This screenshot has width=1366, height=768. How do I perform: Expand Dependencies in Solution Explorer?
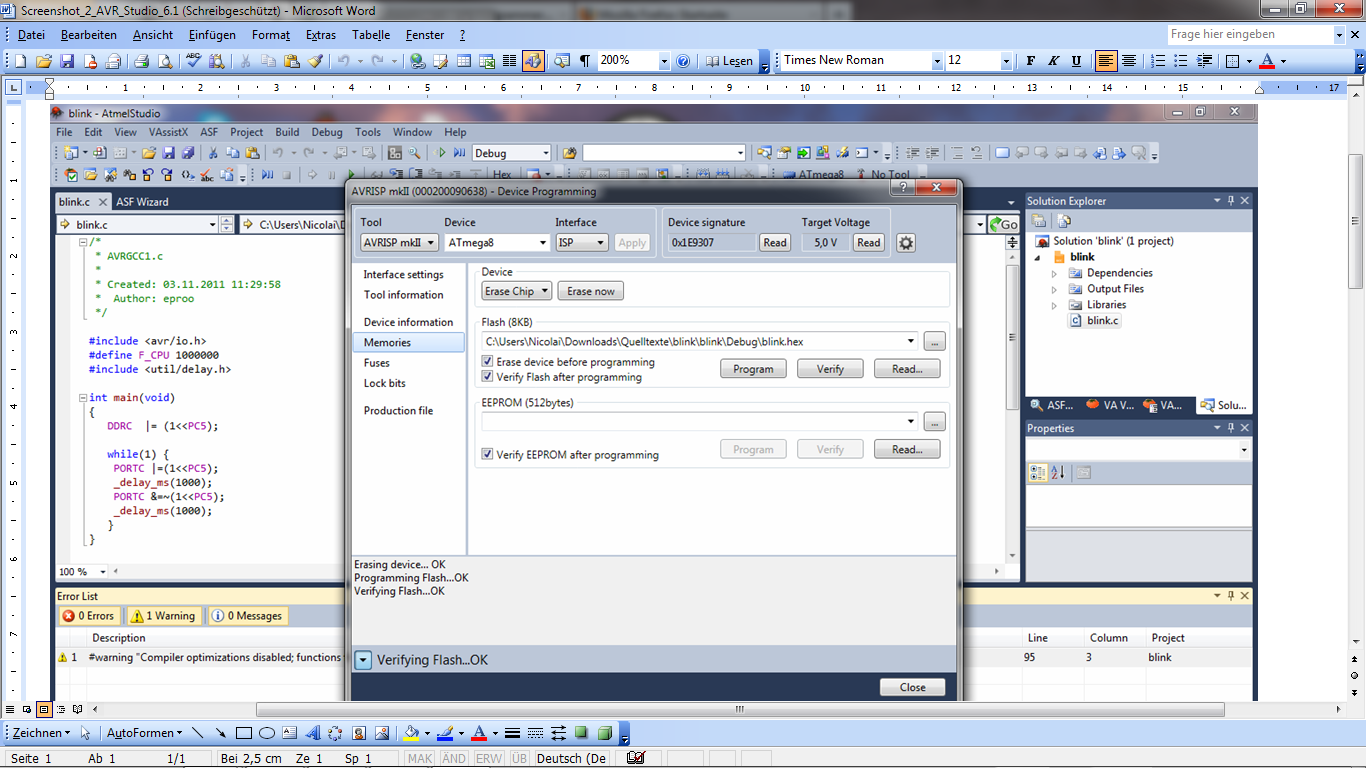point(1054,273)
